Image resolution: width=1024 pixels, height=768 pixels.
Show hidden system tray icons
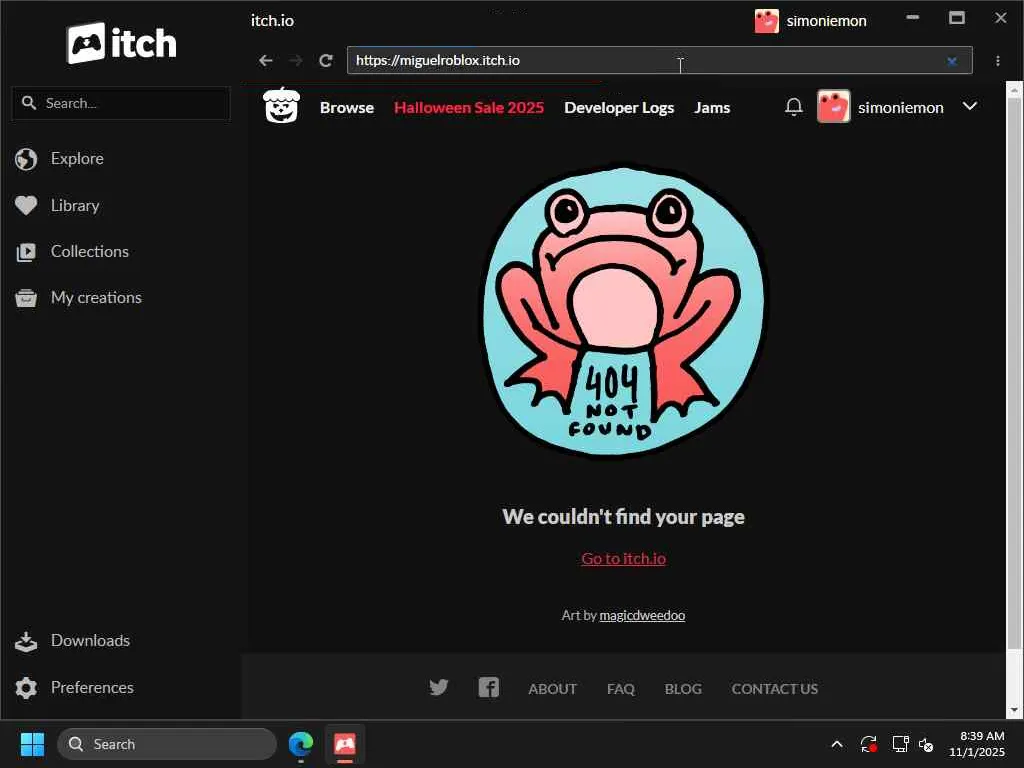point(837,744)
